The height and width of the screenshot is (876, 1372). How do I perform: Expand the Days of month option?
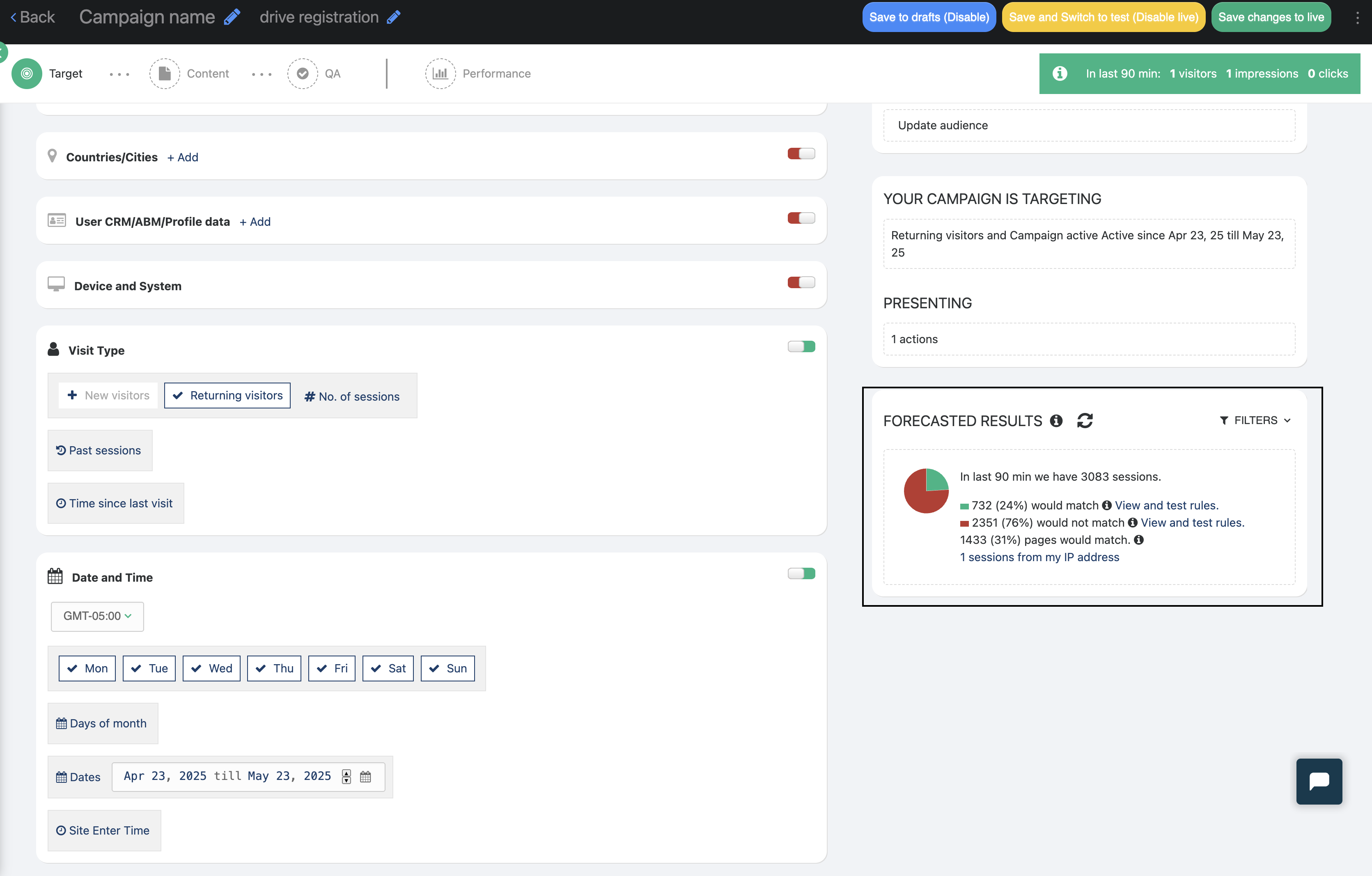pyautogui.click(x=103, y=723)
